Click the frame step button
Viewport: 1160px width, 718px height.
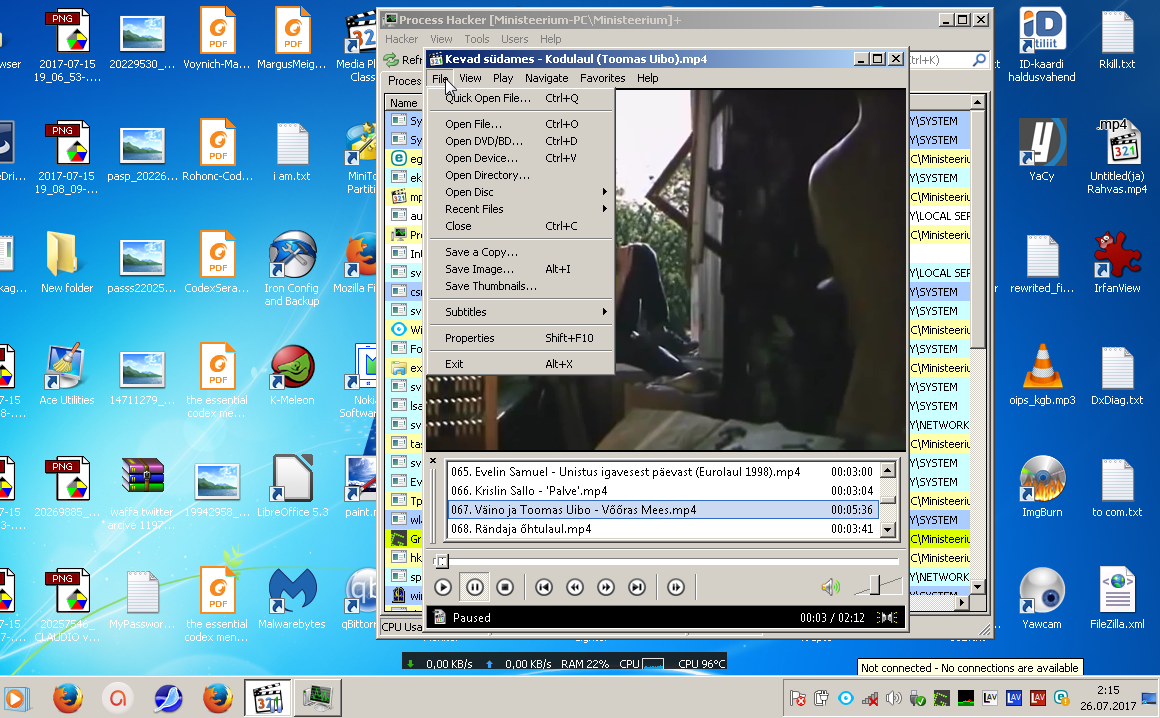click(x=676, y=587)
